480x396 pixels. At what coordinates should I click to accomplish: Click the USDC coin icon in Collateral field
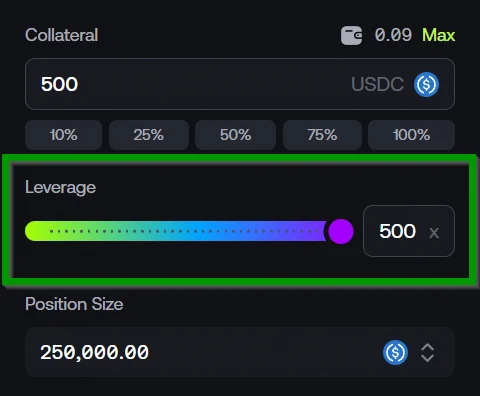coord(426,84)
